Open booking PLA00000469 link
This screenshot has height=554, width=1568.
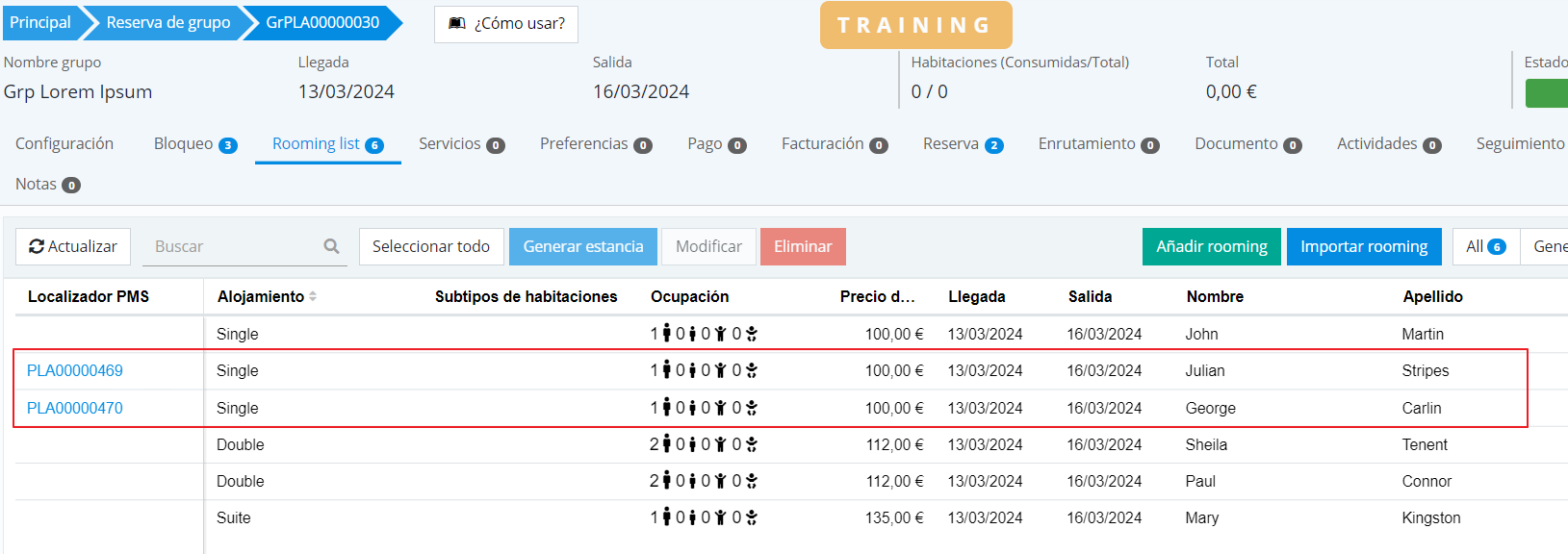pos(75,371)
